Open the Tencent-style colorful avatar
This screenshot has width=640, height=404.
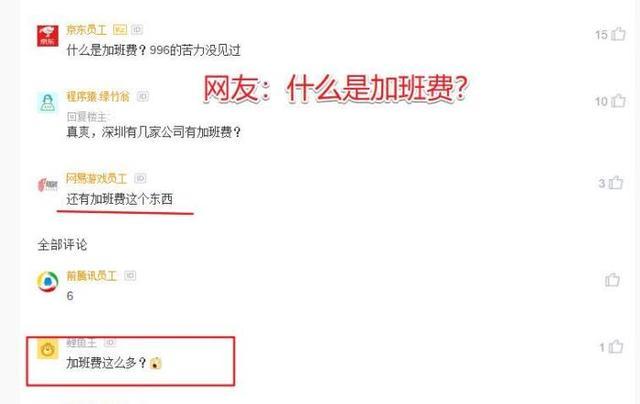pyautogui.click(x=48, y=282)
